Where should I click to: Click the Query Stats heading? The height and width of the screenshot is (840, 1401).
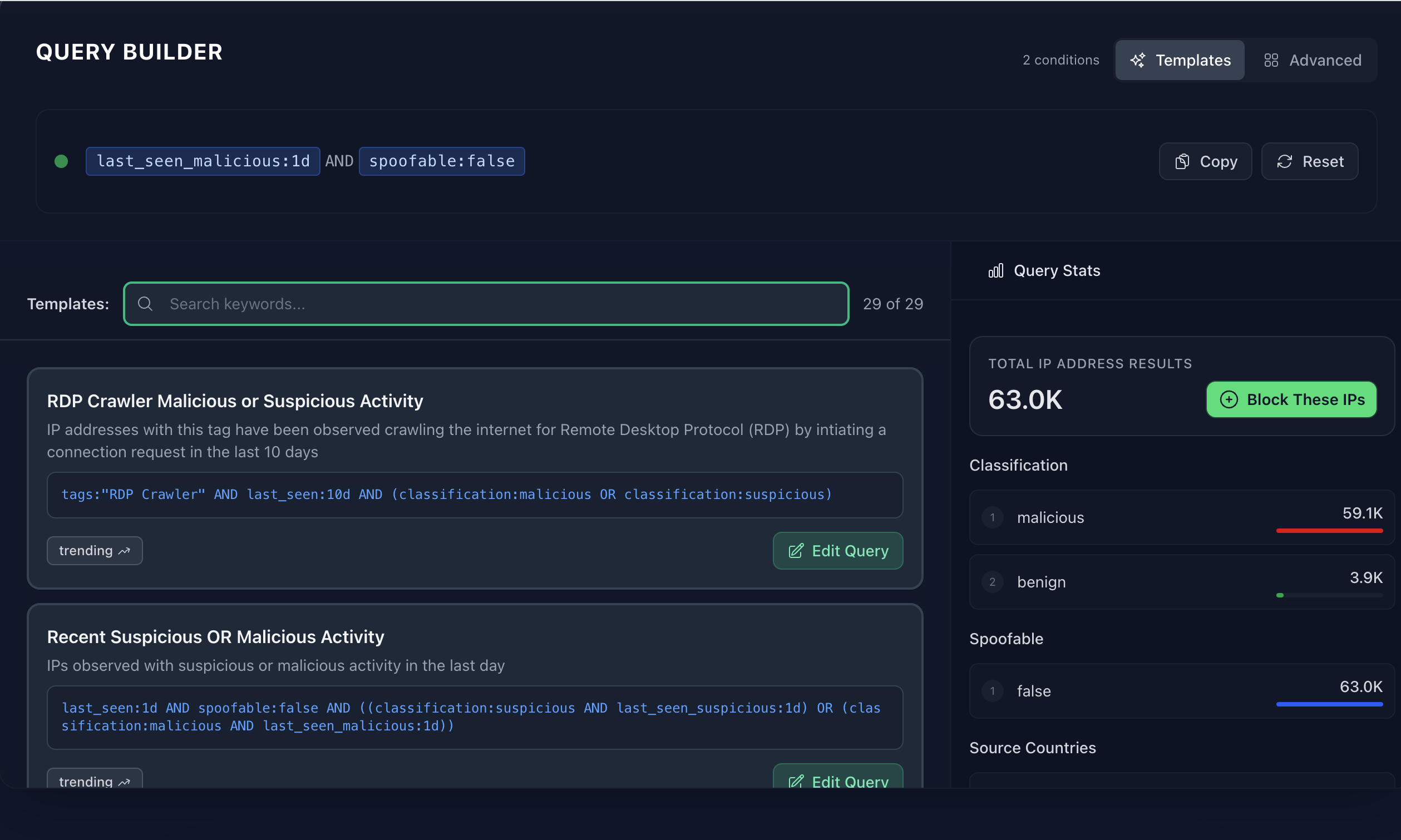(1057, 270)
